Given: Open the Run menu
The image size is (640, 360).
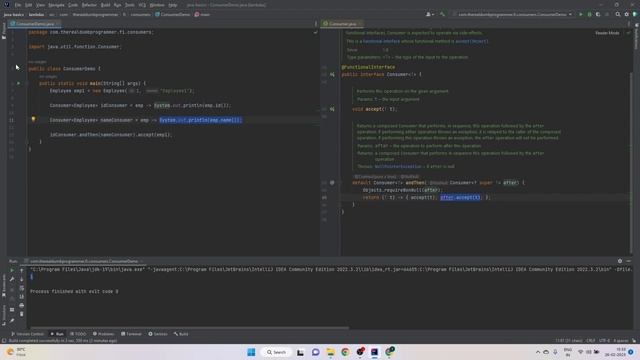Looking at the screenshot, I should click(x=118, y=5).
